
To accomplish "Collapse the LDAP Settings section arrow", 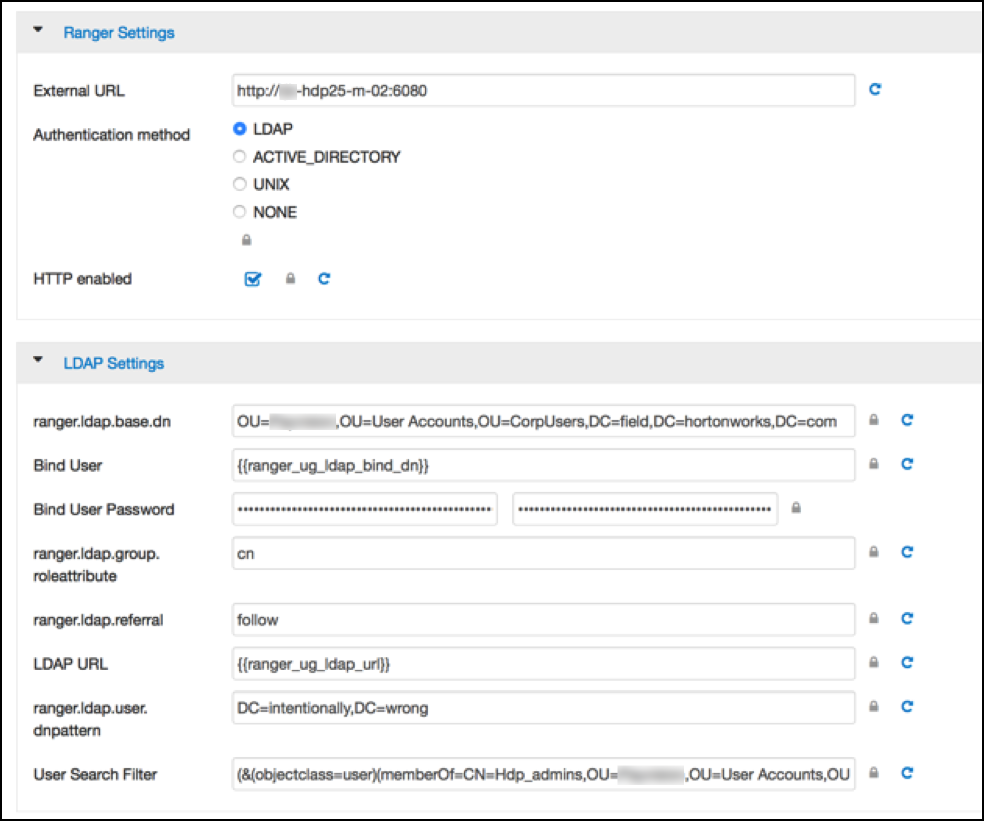I will 39,362.
